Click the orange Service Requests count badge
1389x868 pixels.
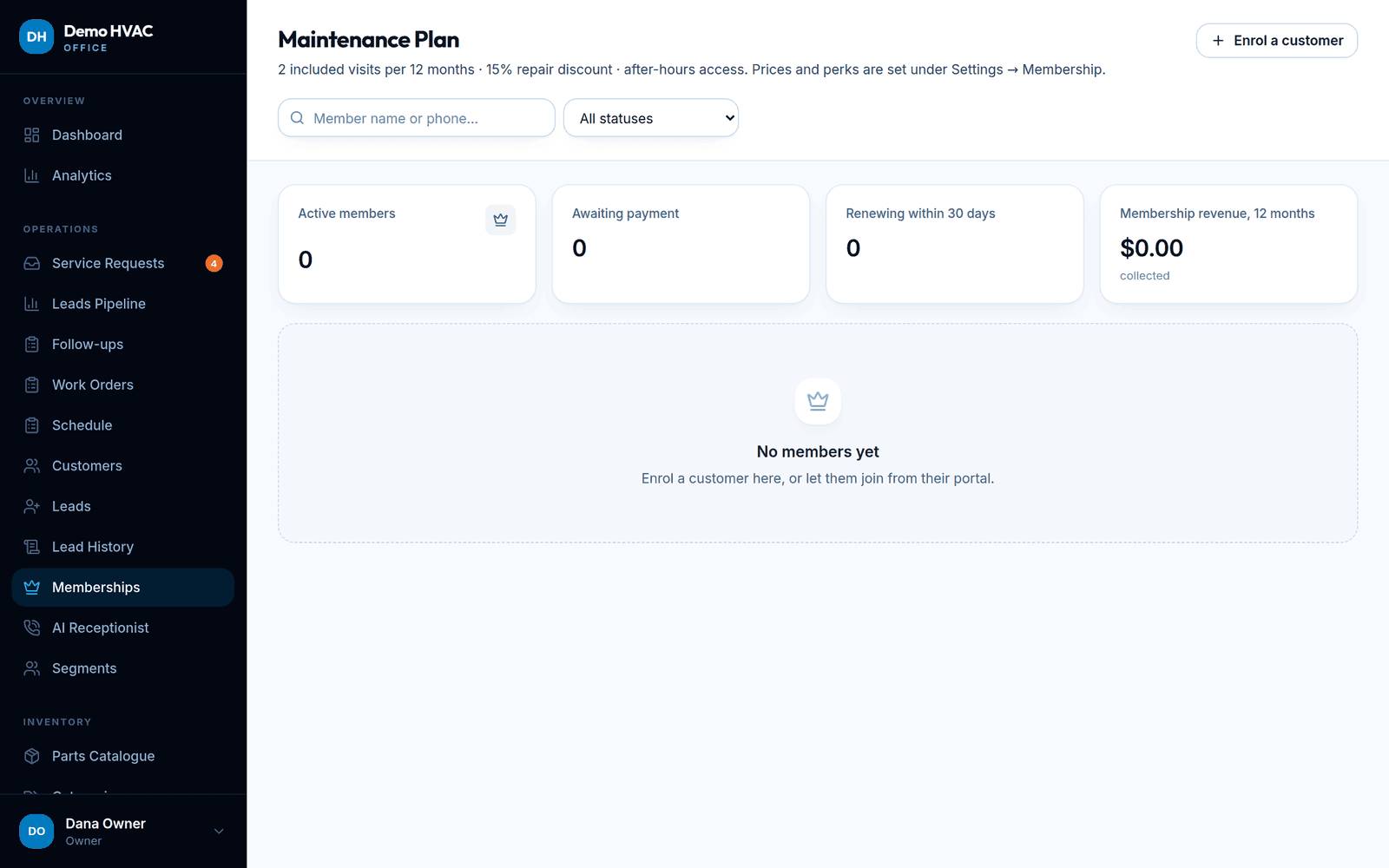[214, 263]
